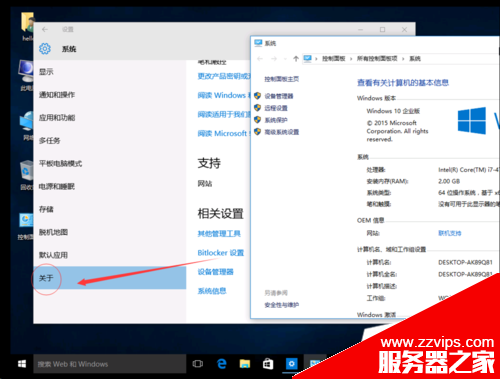Select 多任务 in sidebar
This screenshot has width=500, height=379.
(50, 141)
